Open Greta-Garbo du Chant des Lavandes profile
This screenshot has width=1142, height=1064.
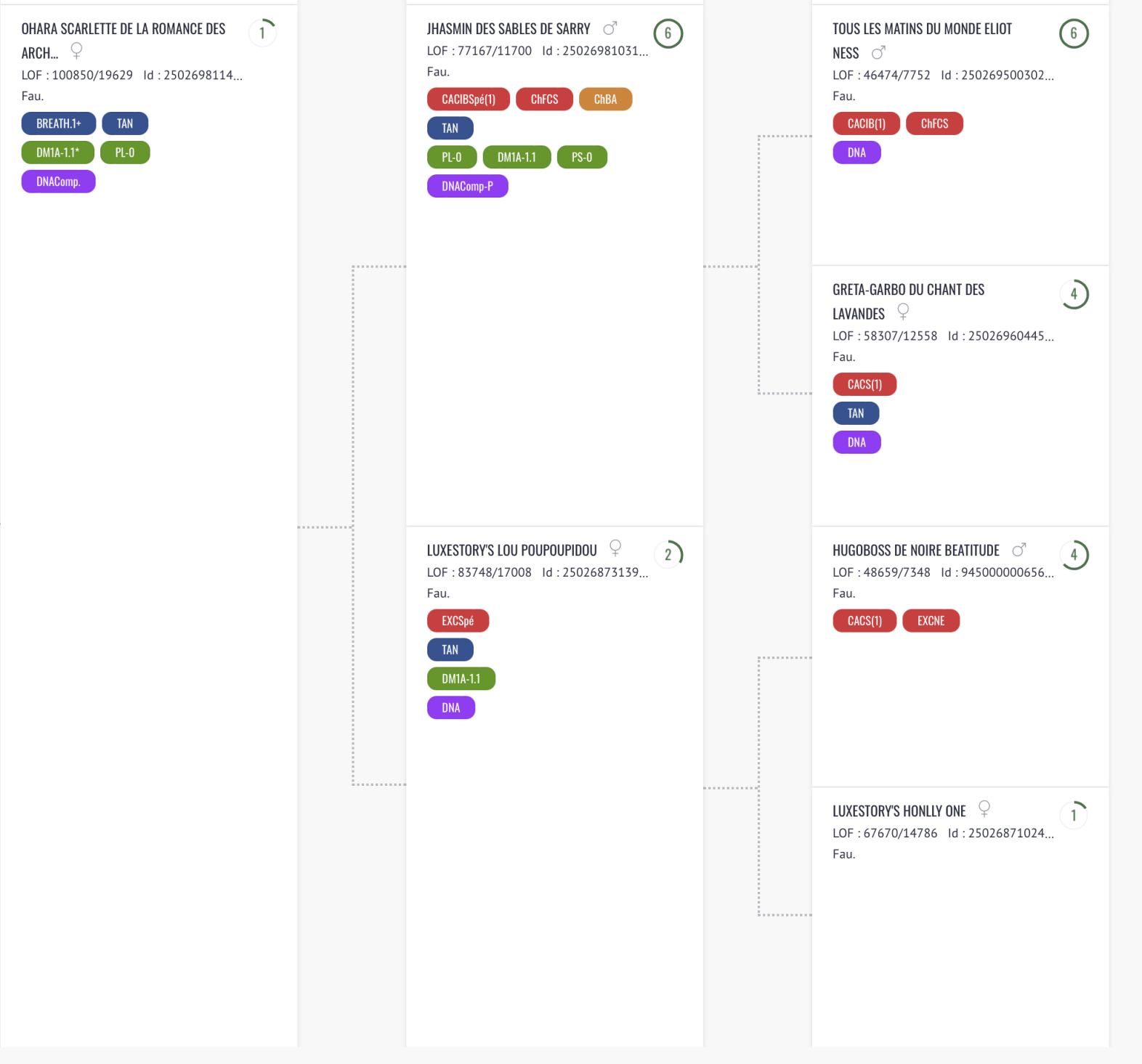pyautogui.click(x=908, y=290)
